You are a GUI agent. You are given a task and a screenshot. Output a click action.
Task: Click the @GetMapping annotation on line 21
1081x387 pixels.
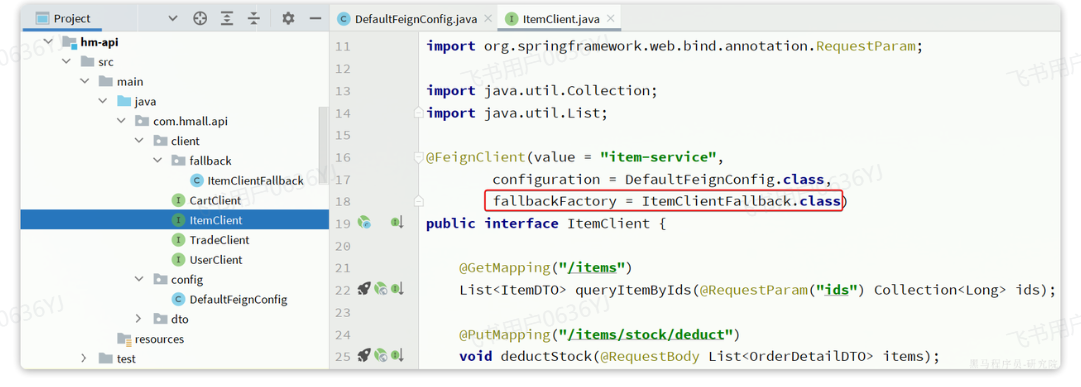click(505, 268)
